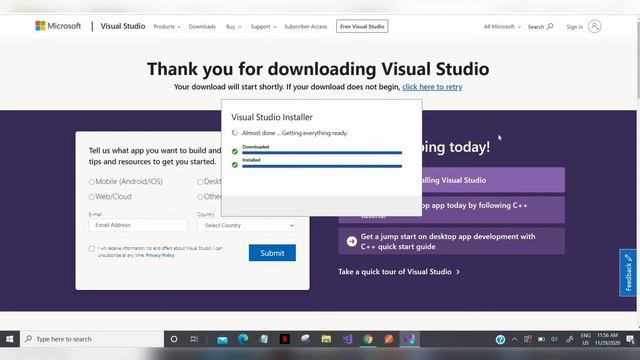
Task: Expand the All Microsoft menu
Action: (x=502, y=27)
